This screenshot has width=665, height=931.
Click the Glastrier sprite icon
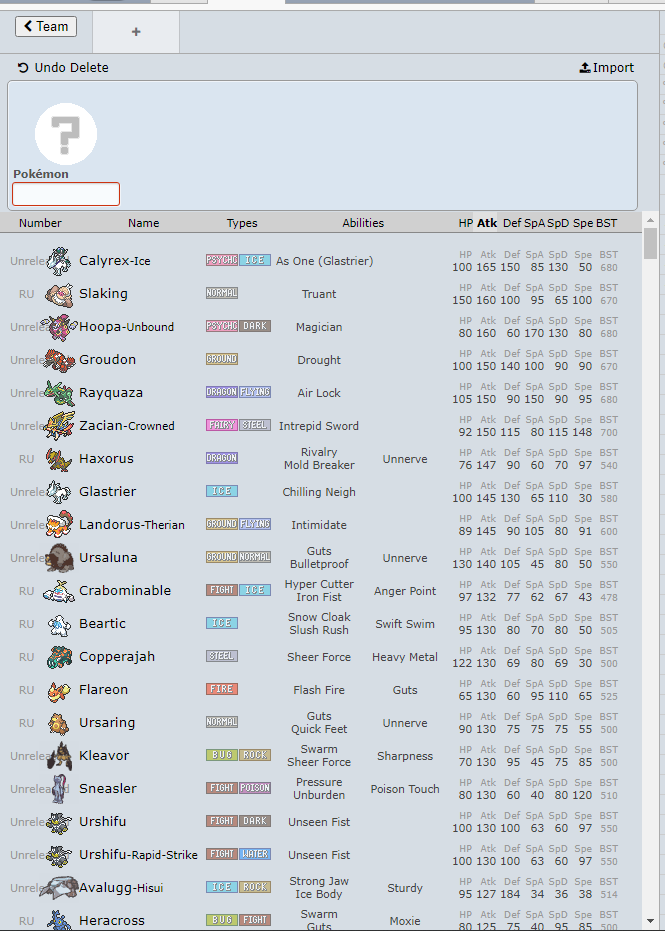(x=59, y=492)
